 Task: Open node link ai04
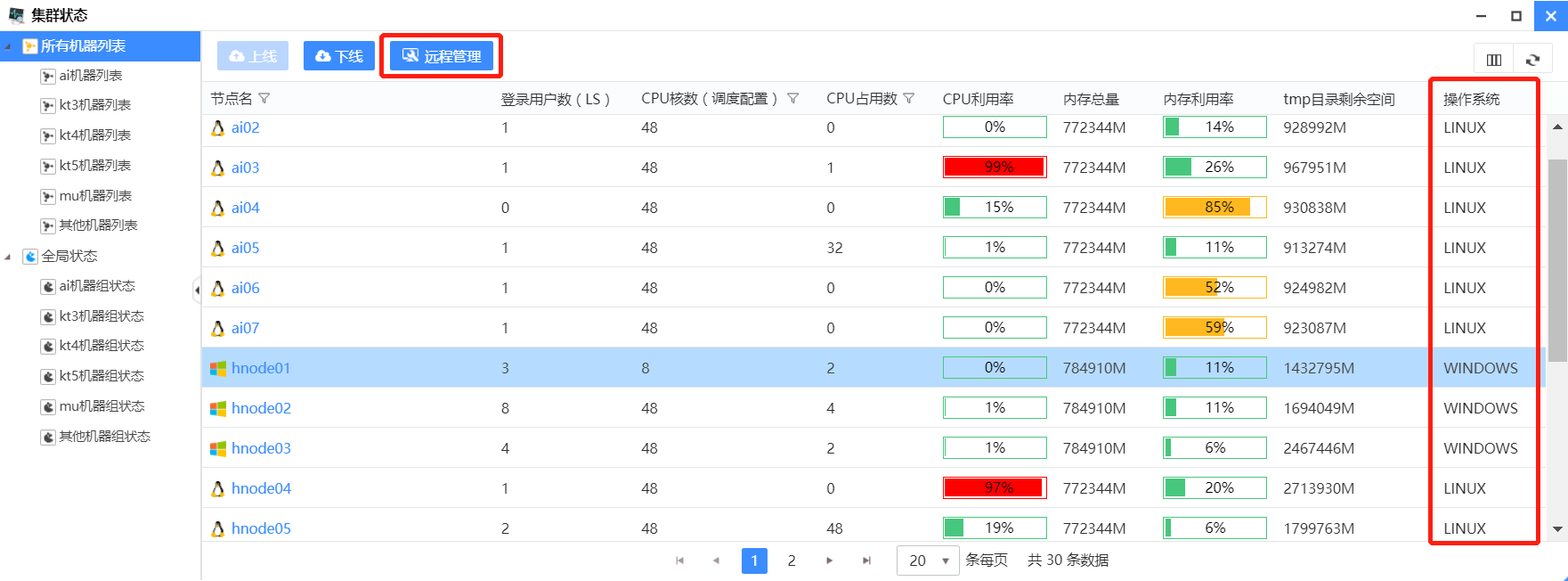pos(245,208)
